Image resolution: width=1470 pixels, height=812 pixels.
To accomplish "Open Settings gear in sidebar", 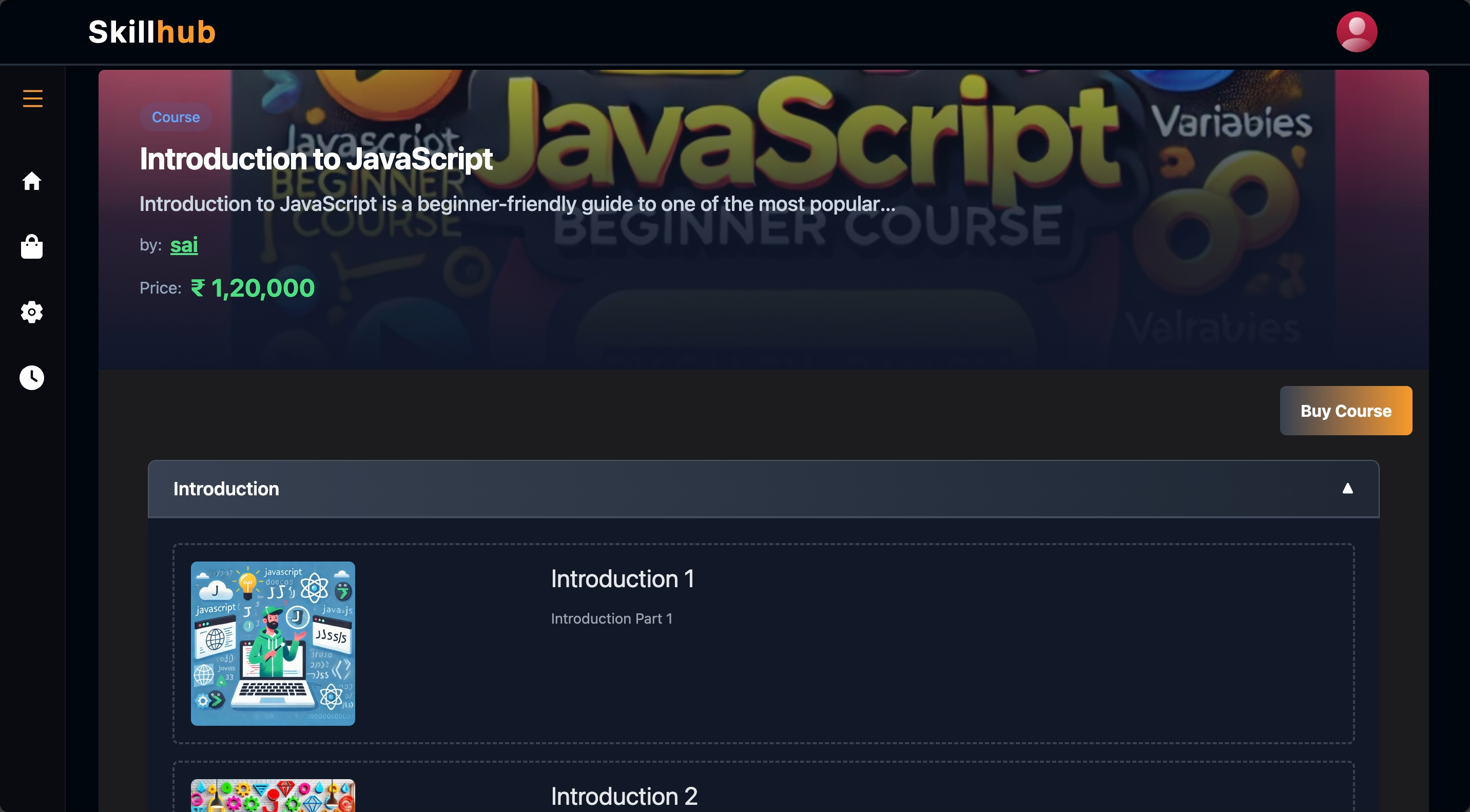I will pyautogui.click(x=32, y=312).
